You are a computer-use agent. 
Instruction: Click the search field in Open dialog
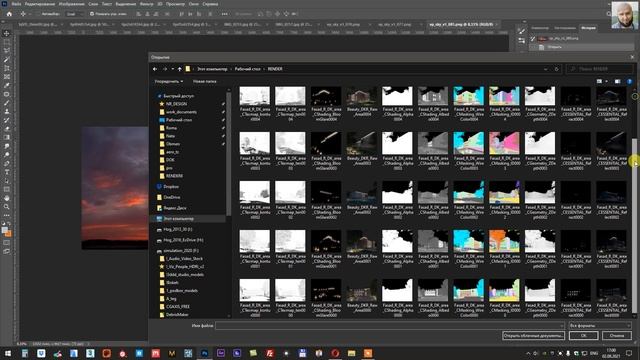click(599, 69)
